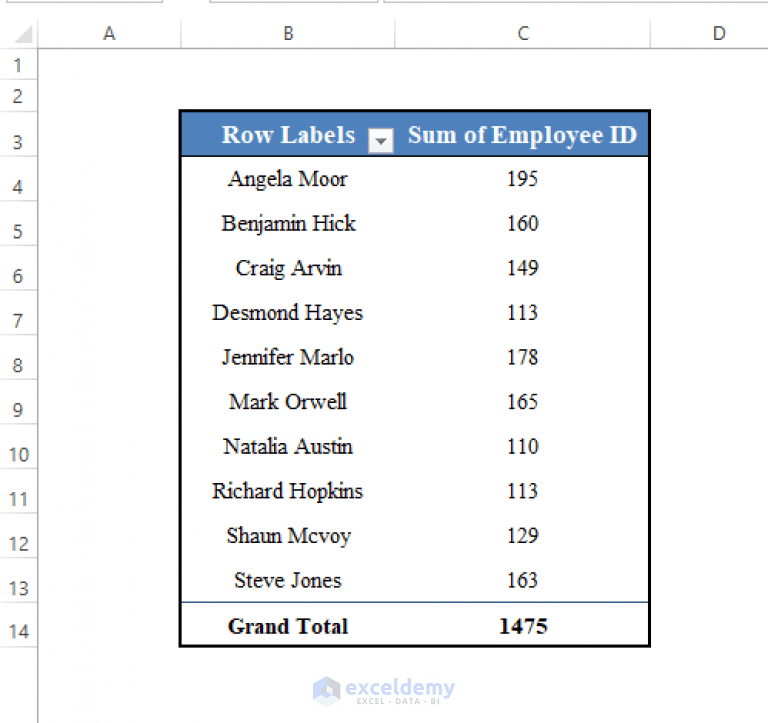Image resolution: width=768 pixels, height=723 pixels.
Task: Select the Desmond Hayes cell
Action: [x=288, y=313]
